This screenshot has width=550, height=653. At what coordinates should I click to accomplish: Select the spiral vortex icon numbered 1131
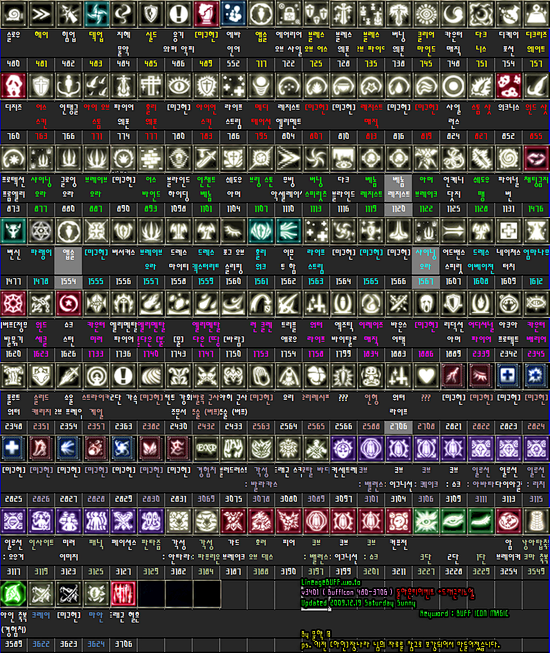[508, 159]
